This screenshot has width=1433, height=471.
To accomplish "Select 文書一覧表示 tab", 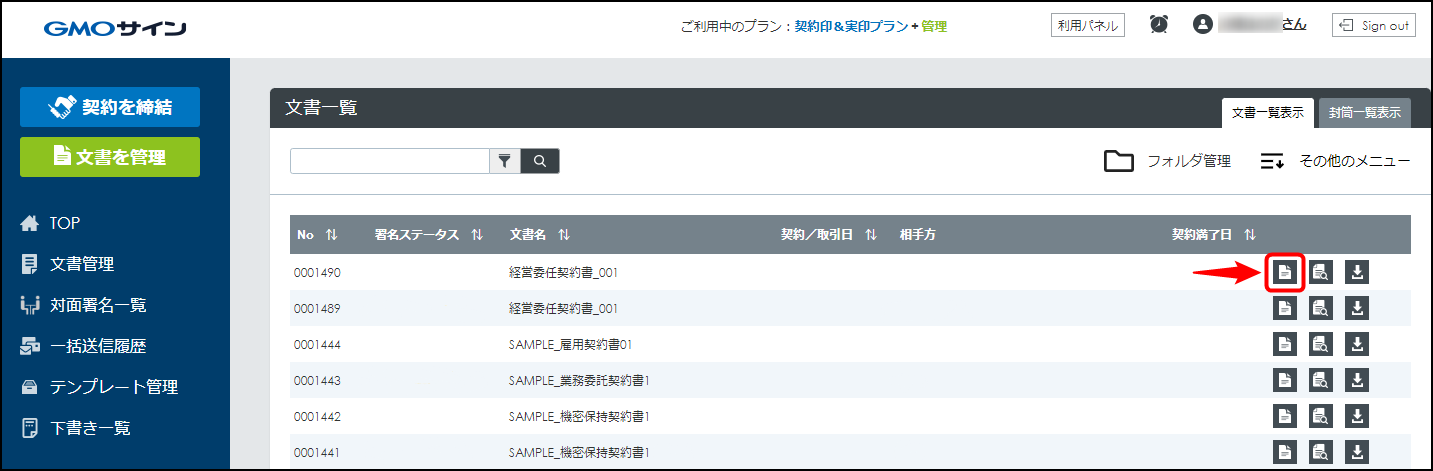I will 1267,113.
